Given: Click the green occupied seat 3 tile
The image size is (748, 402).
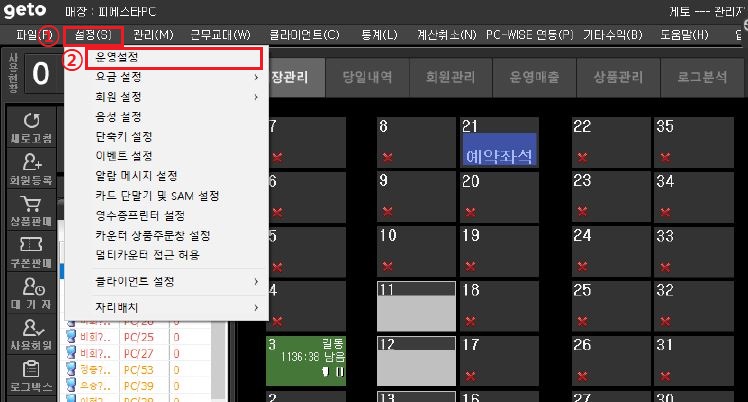Looking at the screenshot, I should coord(304,361).
